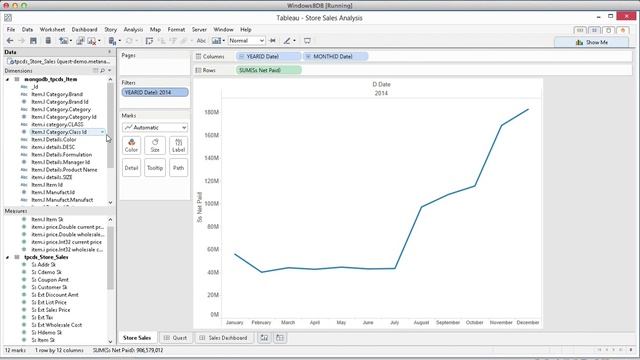Click the Tooltip marks card button
The height and width of the screenshot is (360, 640).
tap(155, 168)
